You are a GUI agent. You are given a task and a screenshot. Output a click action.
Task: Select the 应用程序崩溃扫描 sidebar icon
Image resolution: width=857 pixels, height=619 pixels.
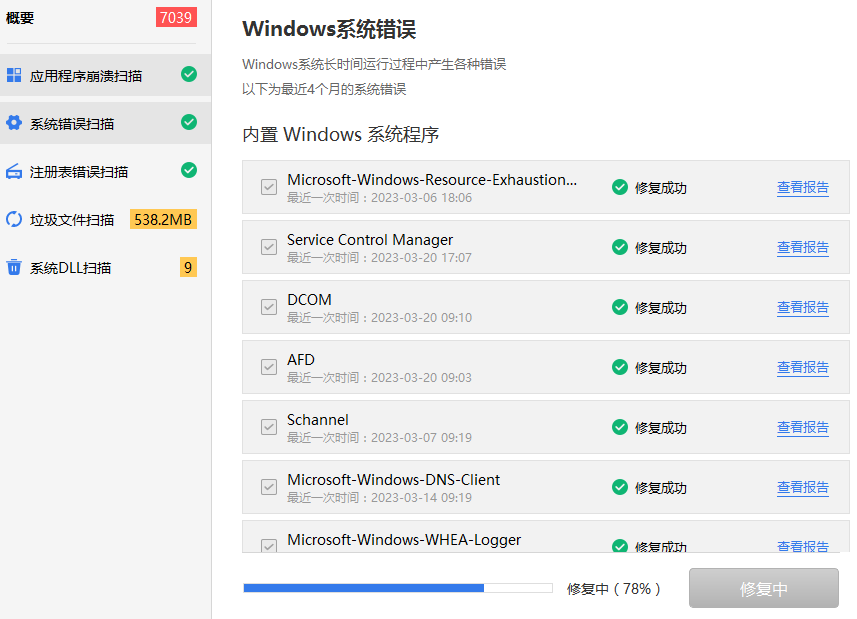14,72
